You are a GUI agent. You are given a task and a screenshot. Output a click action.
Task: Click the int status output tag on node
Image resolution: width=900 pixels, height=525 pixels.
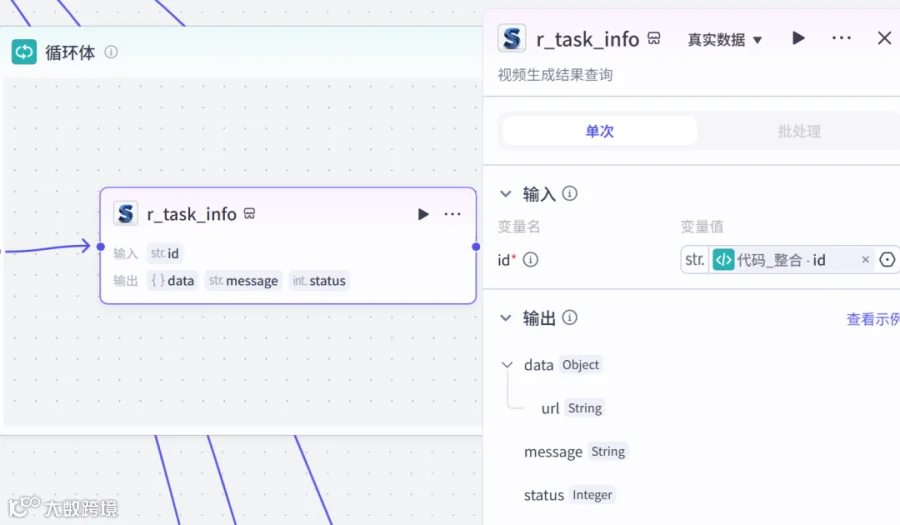pyautogui.click(x=319, y=281)
